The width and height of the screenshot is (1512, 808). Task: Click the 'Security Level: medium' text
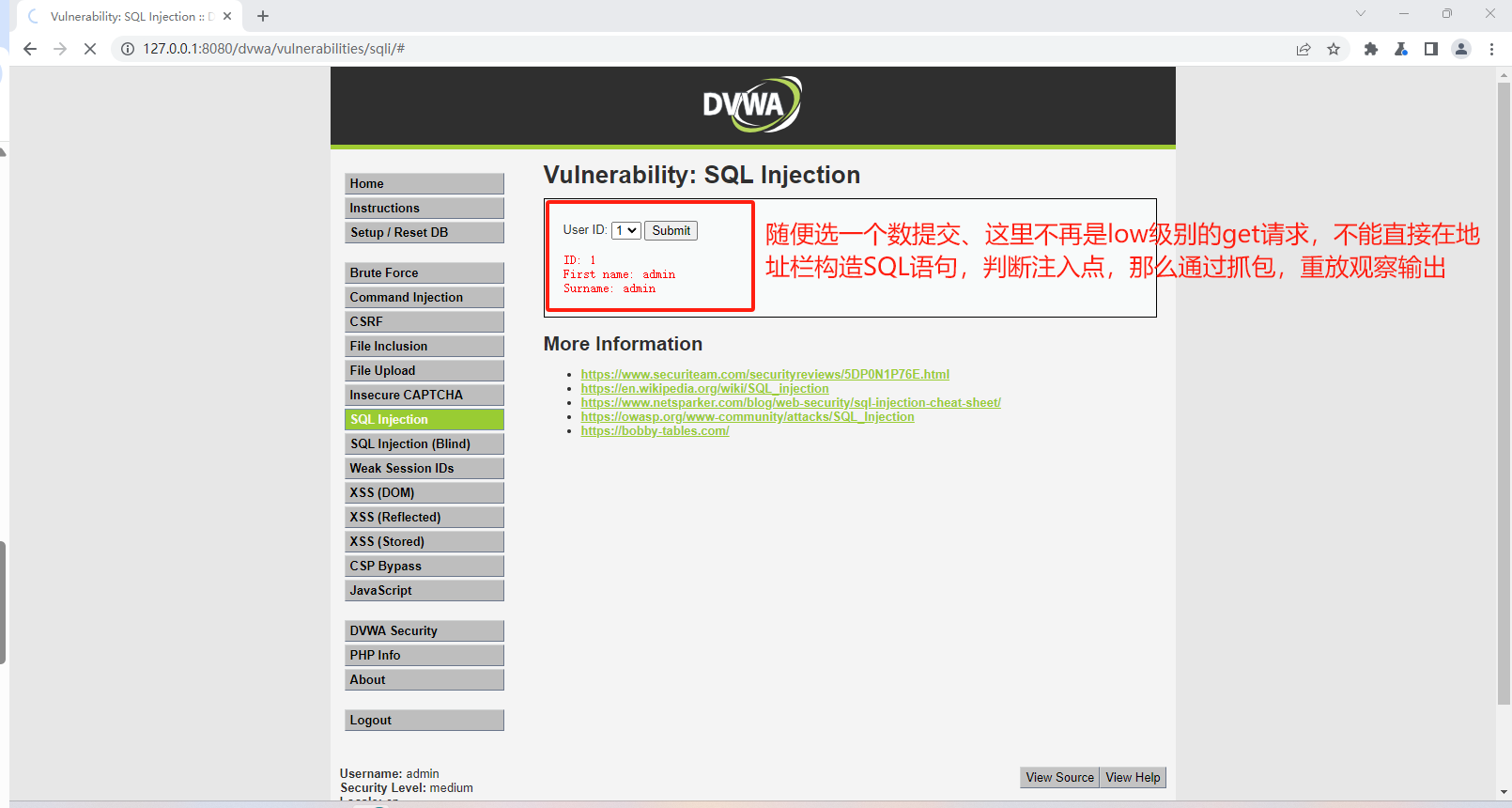coord(407,787)
